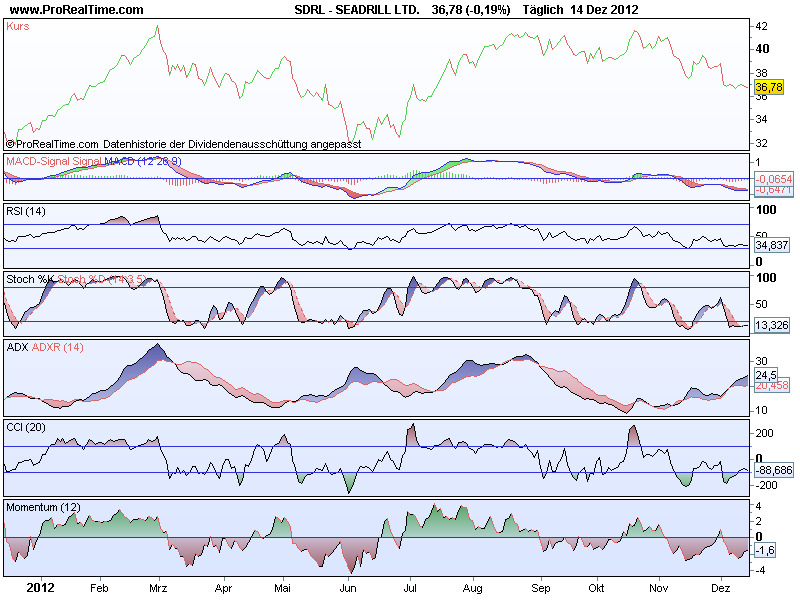Viewport: 800px width, 600px height.
Task: Click the 36,78 (-0,19%) quote in header
Action: 470,10
